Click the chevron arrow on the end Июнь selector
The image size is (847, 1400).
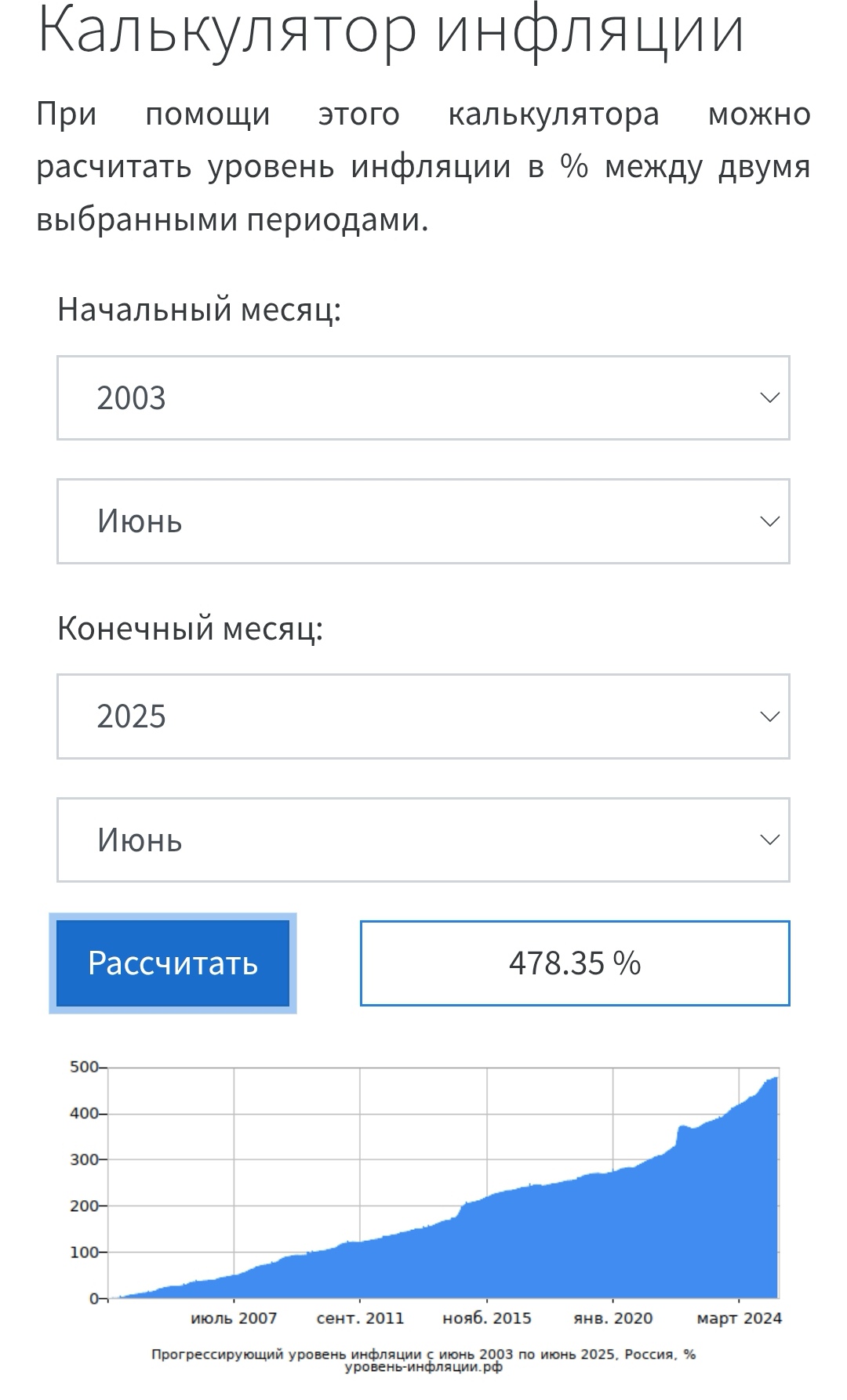click(769, 840)
